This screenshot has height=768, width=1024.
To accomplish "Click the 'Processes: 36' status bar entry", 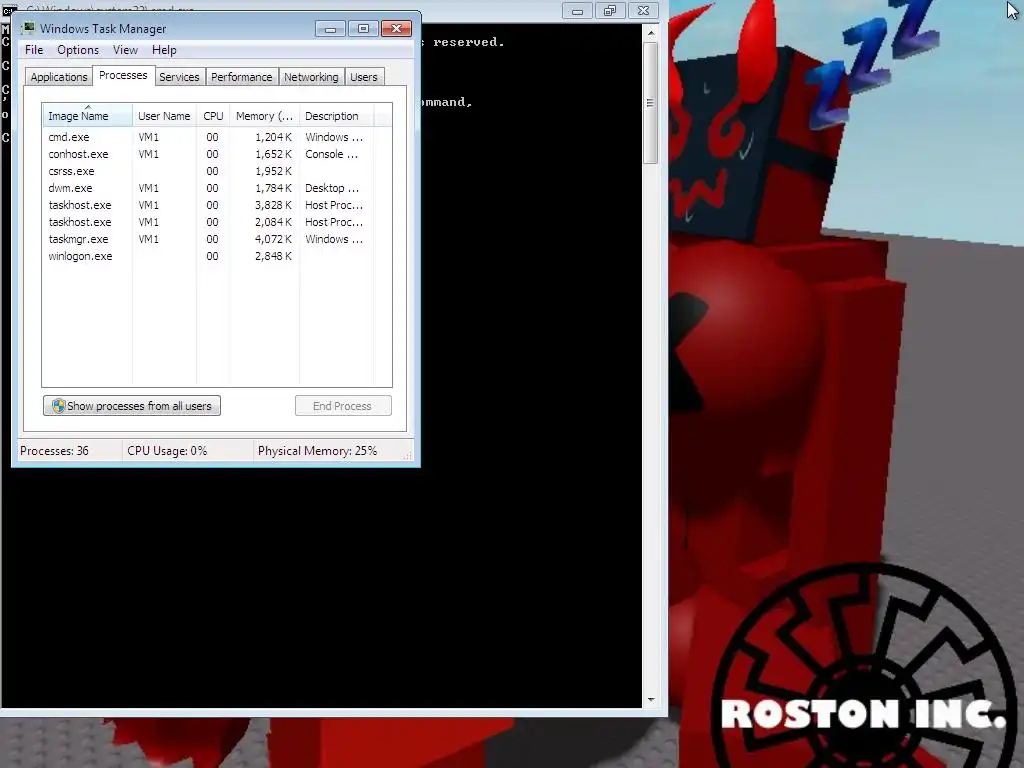I will tap(54, 451).
